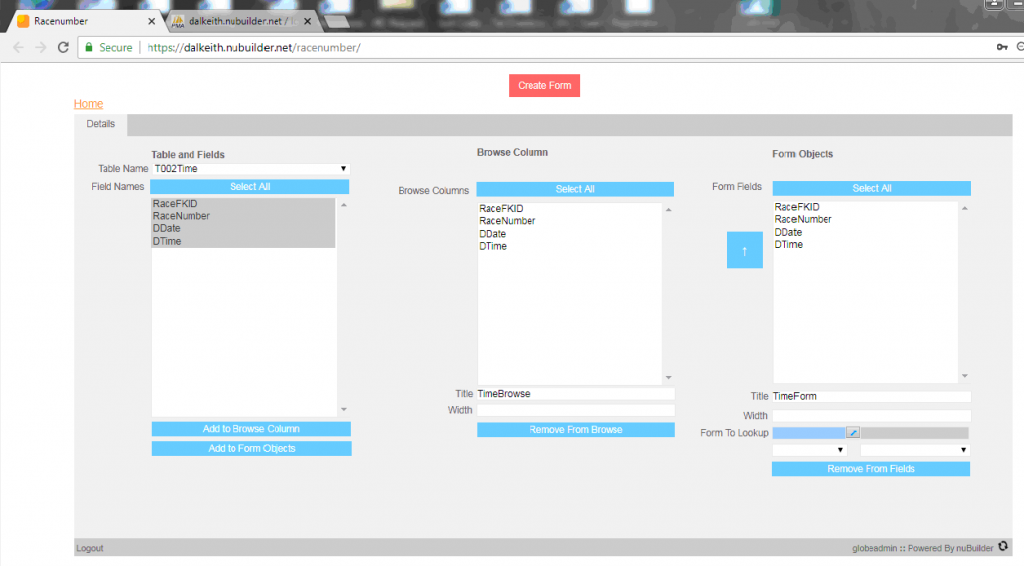
Task: Select RaceFKID in Field Names list
Action: pyautogui.click(x=243, y=204)
